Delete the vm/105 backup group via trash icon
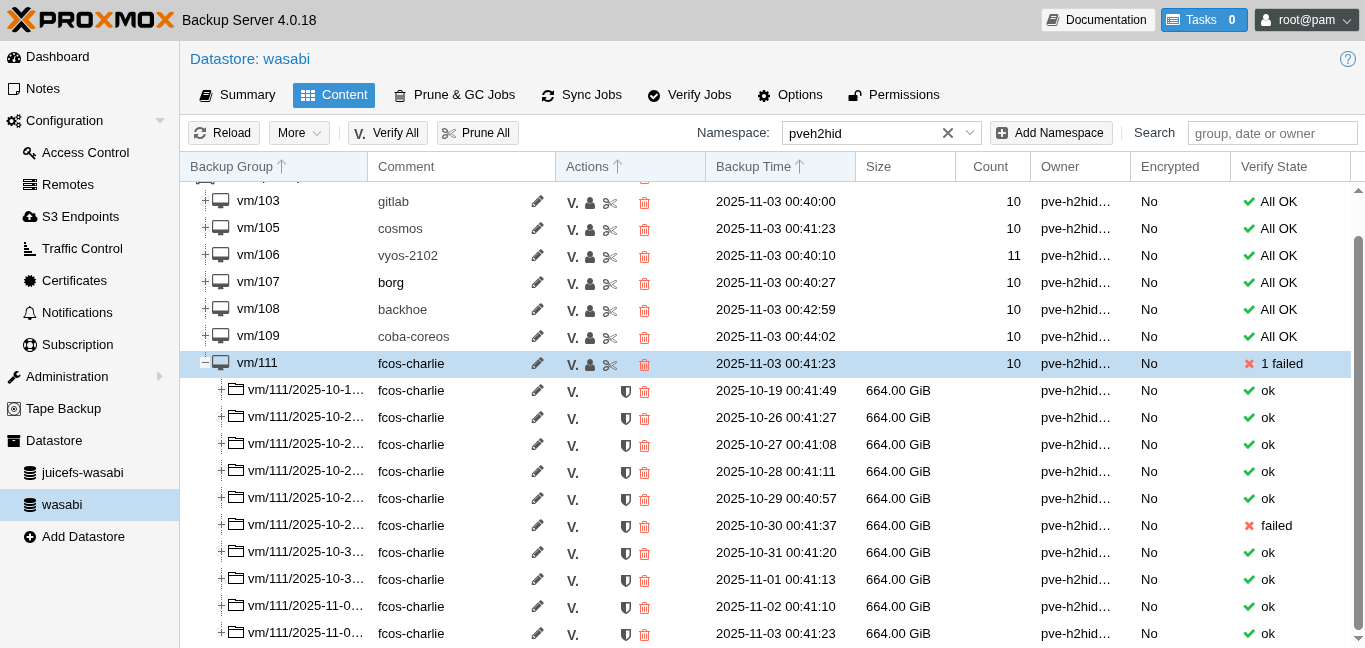 [644, 229]
